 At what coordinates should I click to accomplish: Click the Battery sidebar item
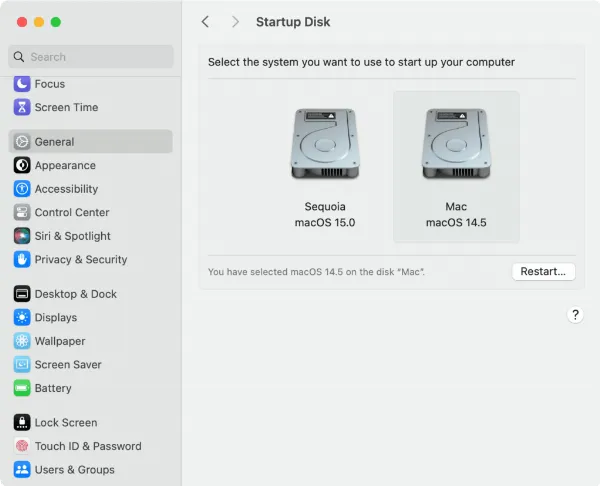pos(53,388)
